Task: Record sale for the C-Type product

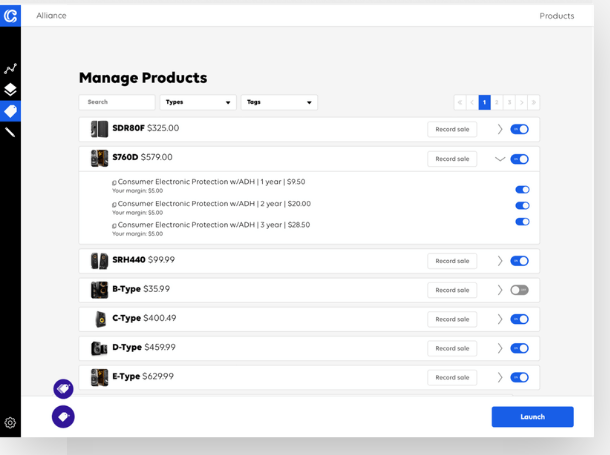Action: (x=452, y=319)
